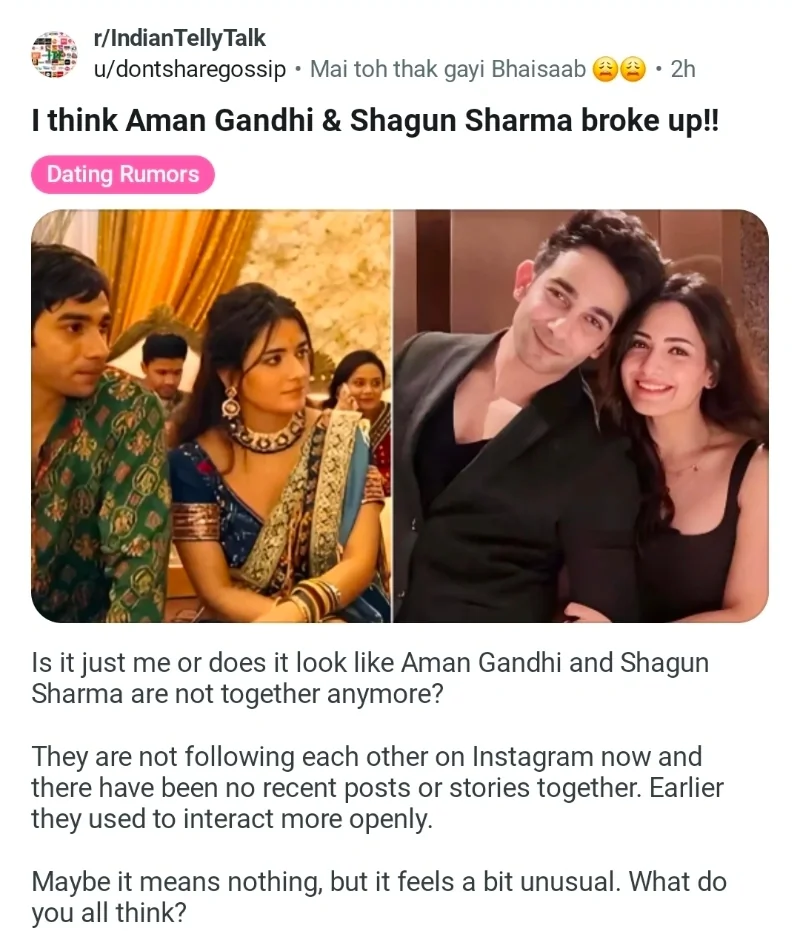The height and width of the screenshot is (931, 800).
Task: Filter by the Dating Rumors flair
Action: (123, 175)
